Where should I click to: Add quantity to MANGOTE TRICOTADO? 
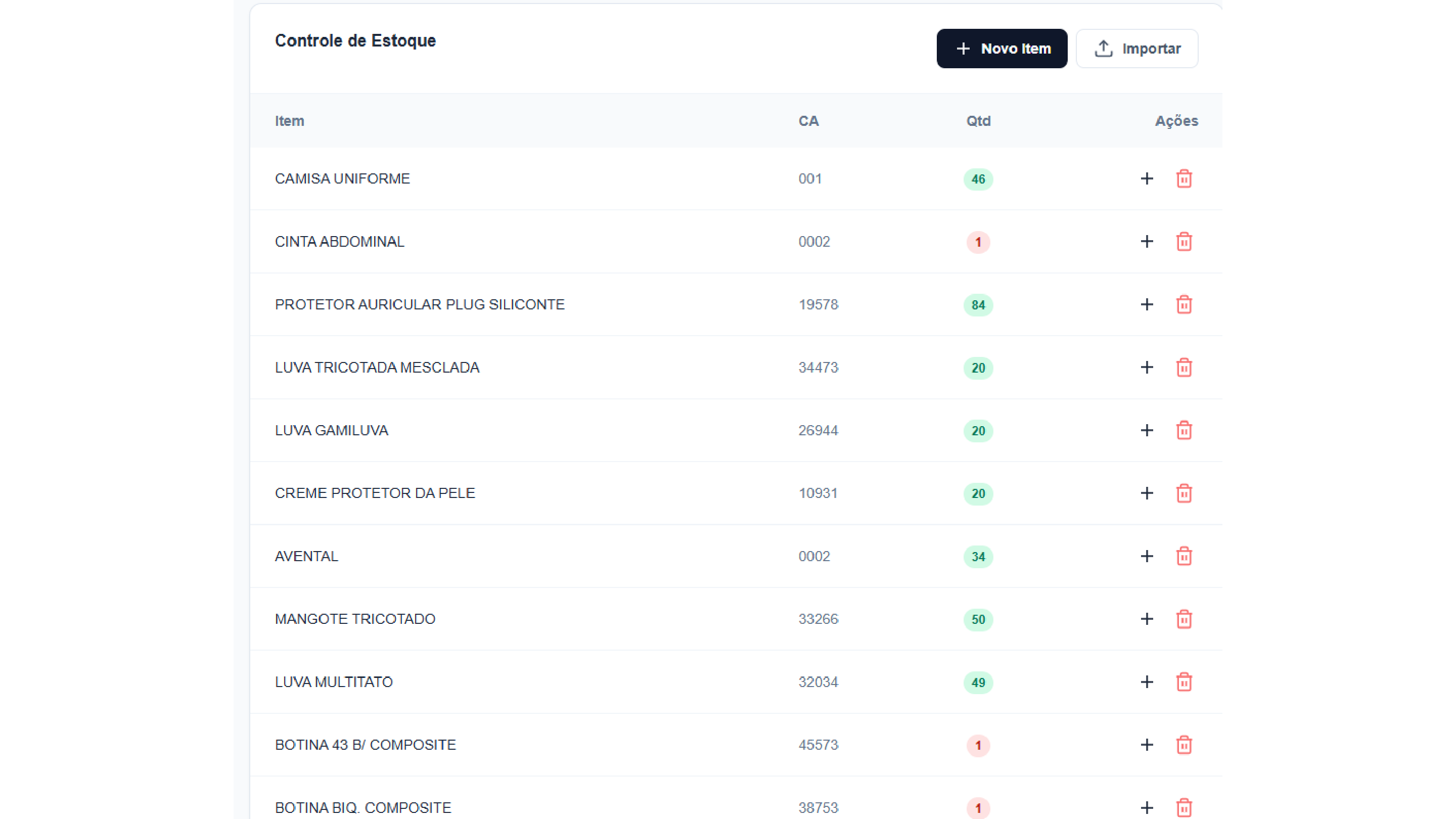click(x=1146, y=619)
